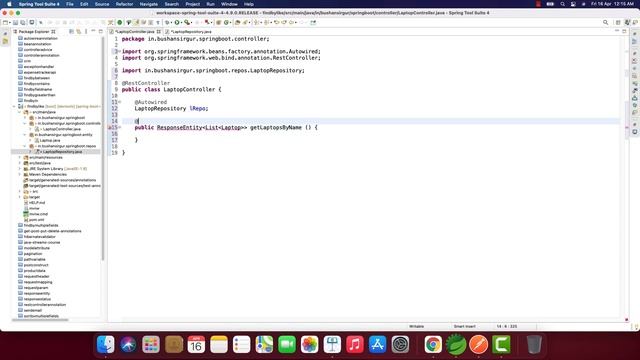Open Finder from the Dock
This screenshot has height=360, width=640.
pos(105,344)
